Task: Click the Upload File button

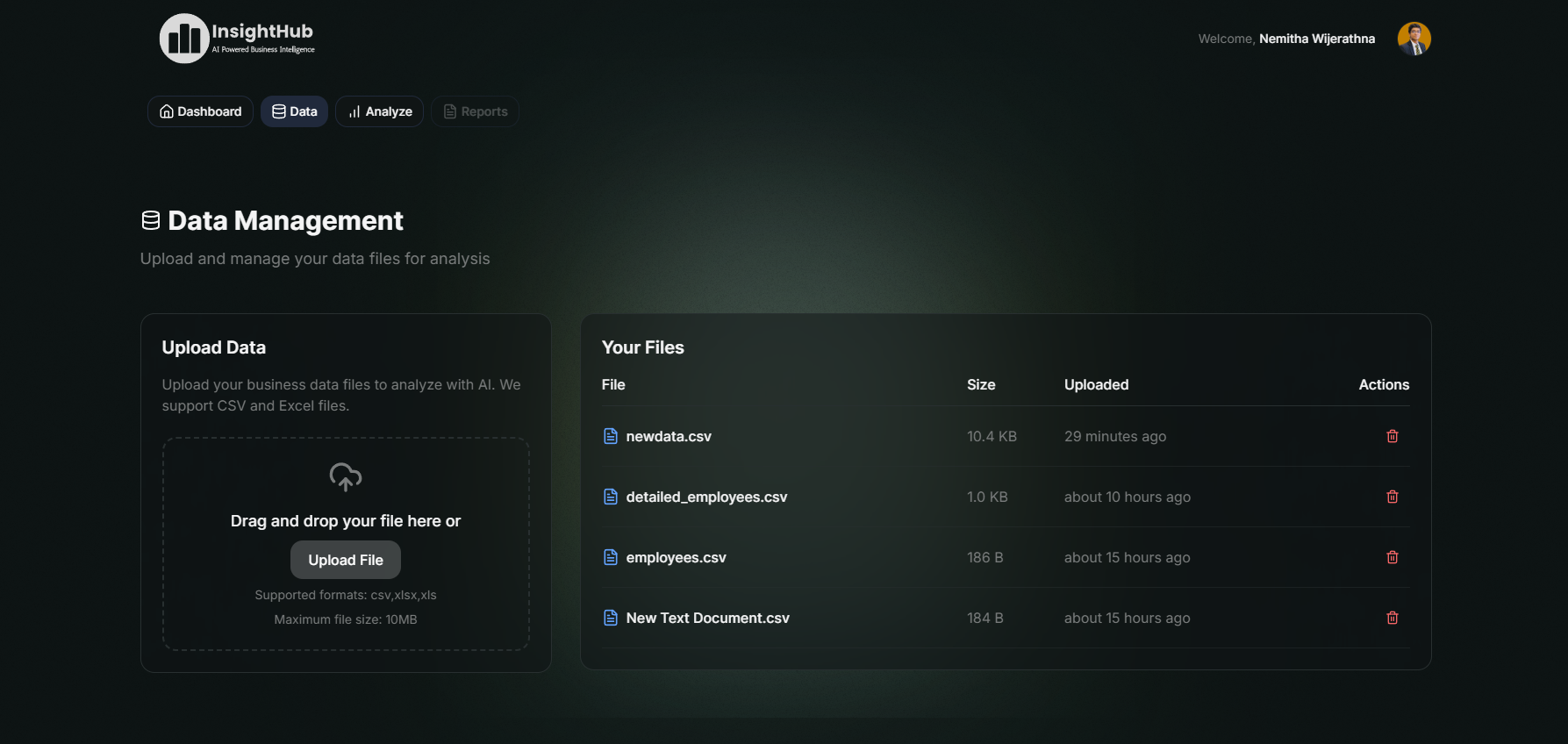Action: click(346, 560)
